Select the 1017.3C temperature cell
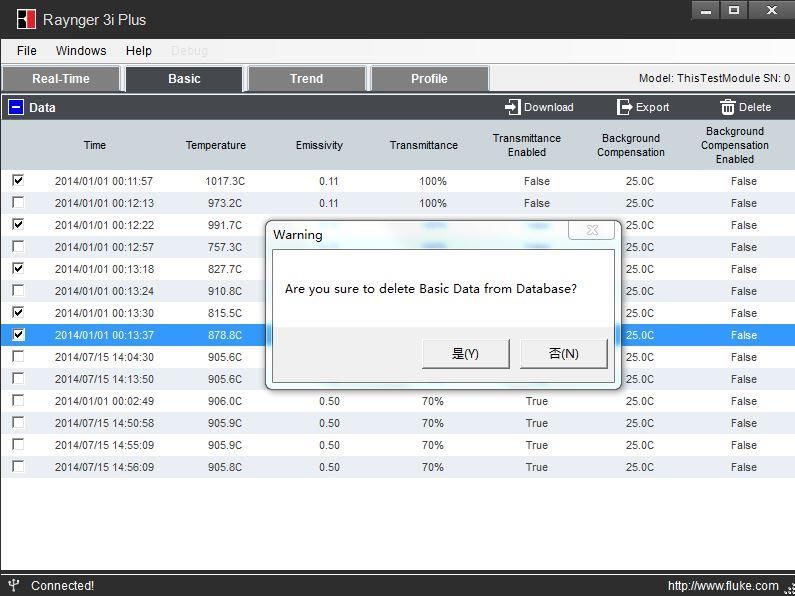 225,181
